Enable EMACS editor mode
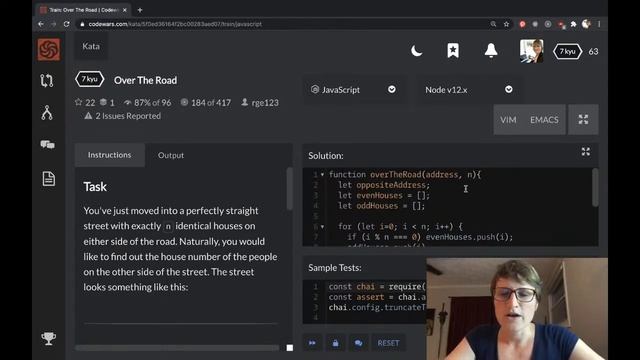The image size is (640, 360). click(544, 120)
